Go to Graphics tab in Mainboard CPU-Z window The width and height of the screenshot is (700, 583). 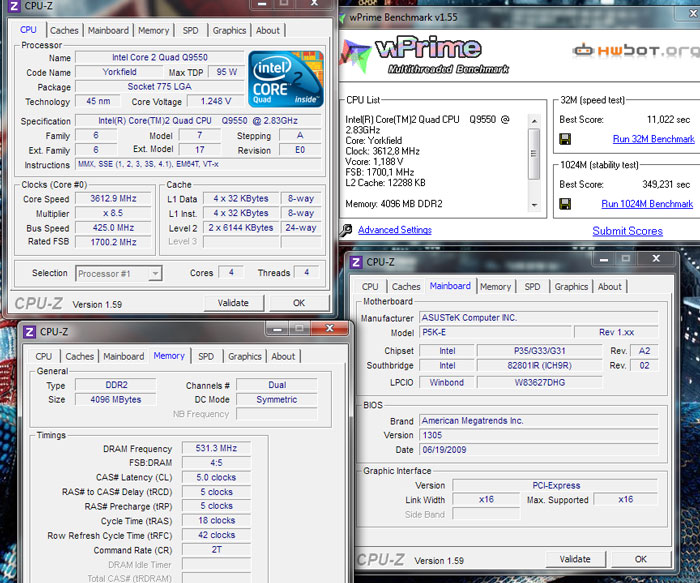pos(571,287)
